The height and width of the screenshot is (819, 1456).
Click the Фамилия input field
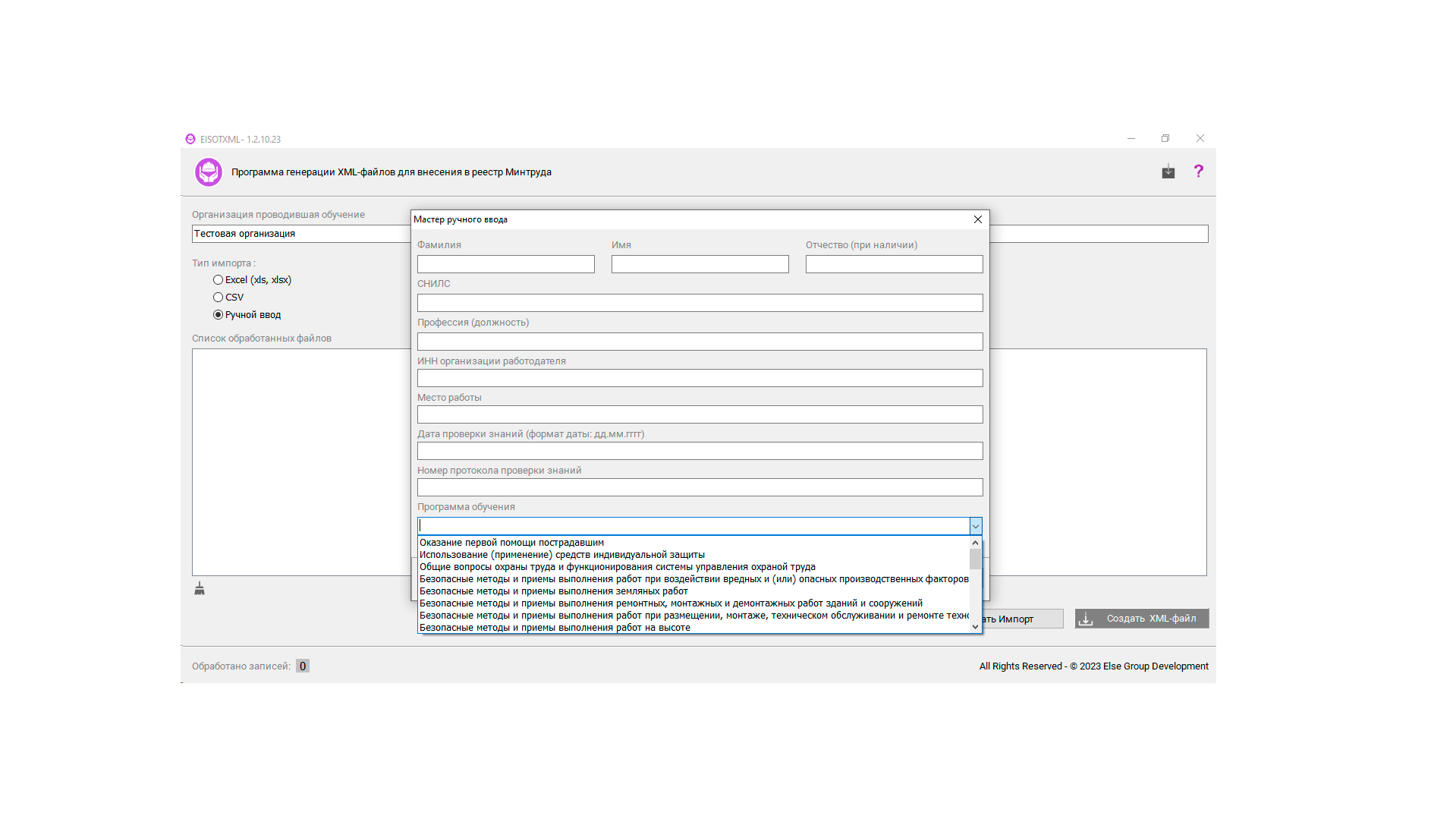click(506, 264)
